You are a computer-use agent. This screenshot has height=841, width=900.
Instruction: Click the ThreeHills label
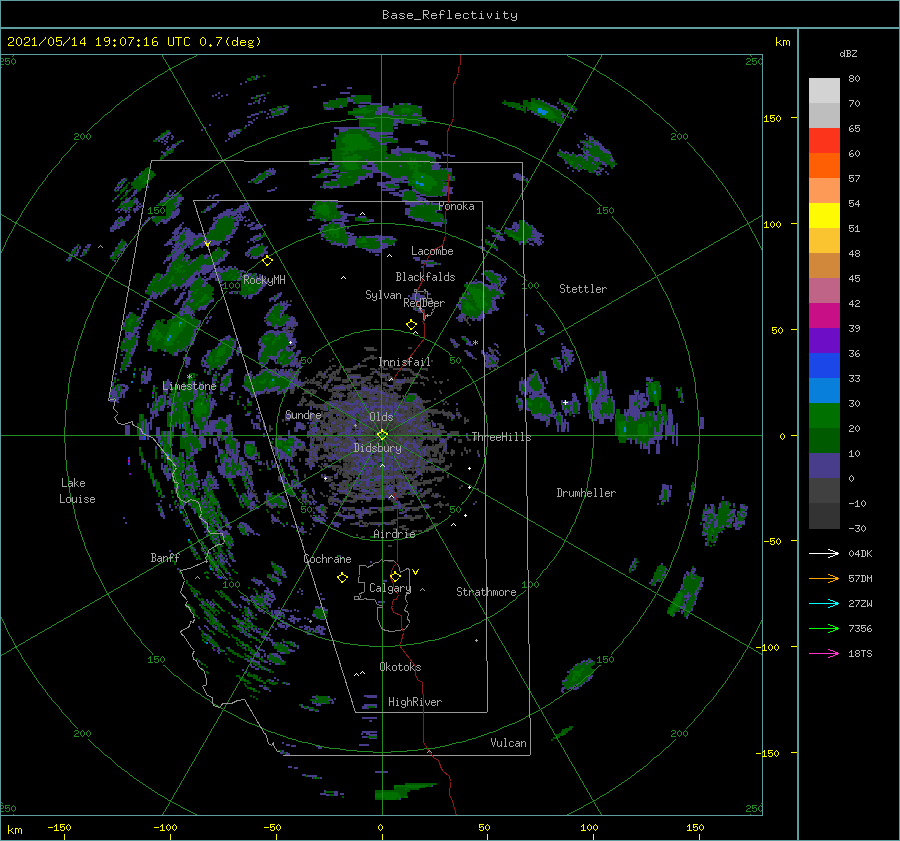click(502, 437)
